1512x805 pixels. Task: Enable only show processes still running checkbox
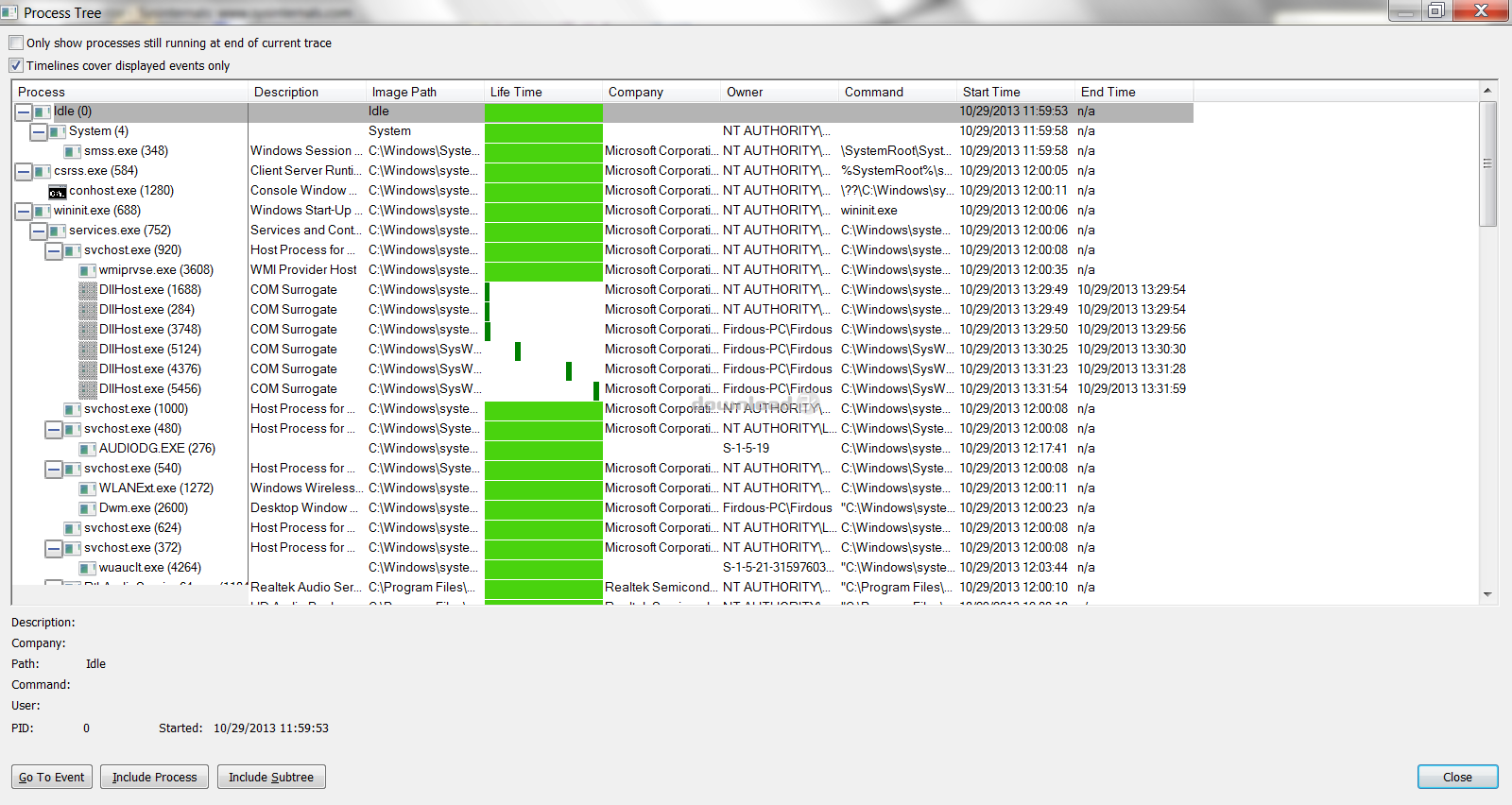(x=16, y=43)
